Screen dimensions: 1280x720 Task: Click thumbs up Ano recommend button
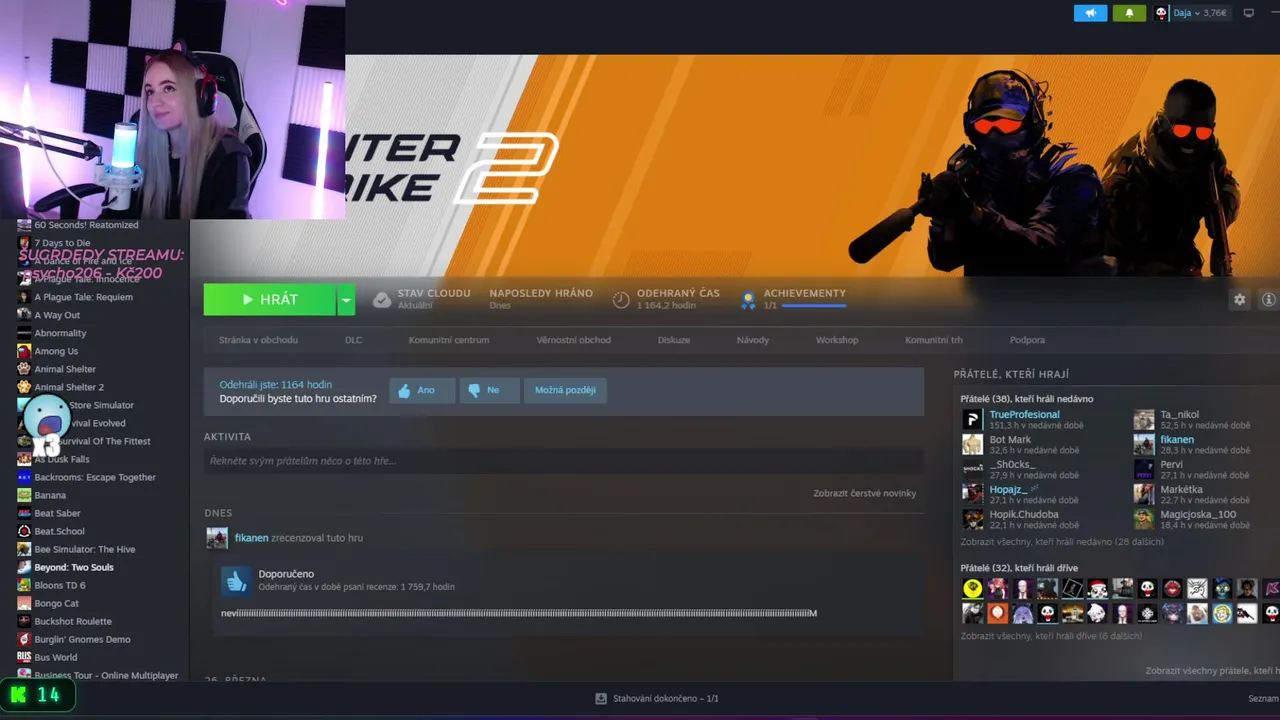(422, 390)
